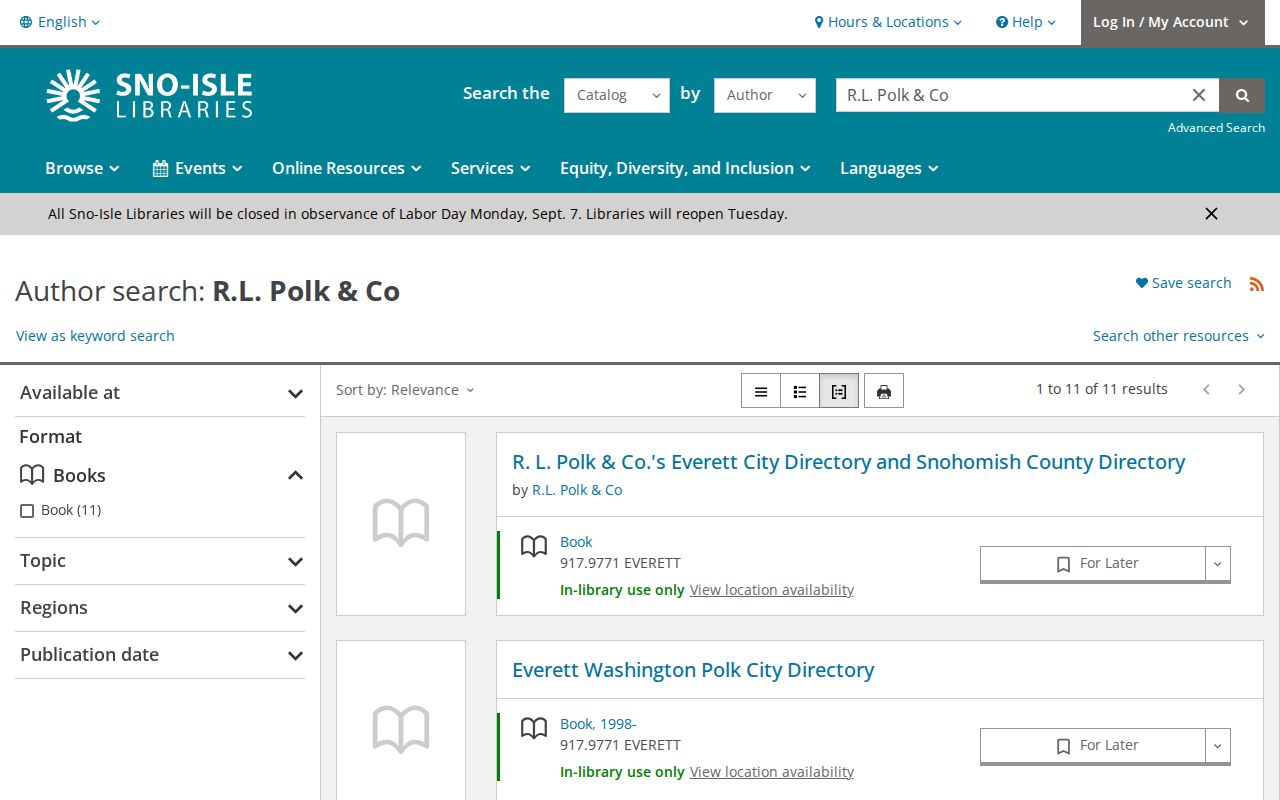Open For Later options arrow for Polk City Directory
1280x800 pixels.
tap(1217, 746)
